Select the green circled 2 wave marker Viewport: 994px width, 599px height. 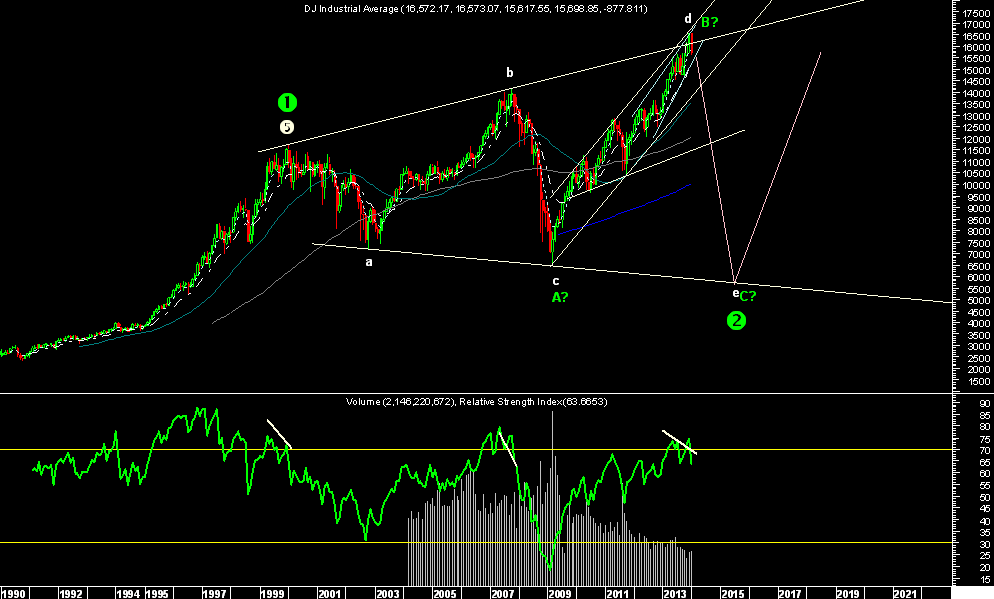point(736,321)
